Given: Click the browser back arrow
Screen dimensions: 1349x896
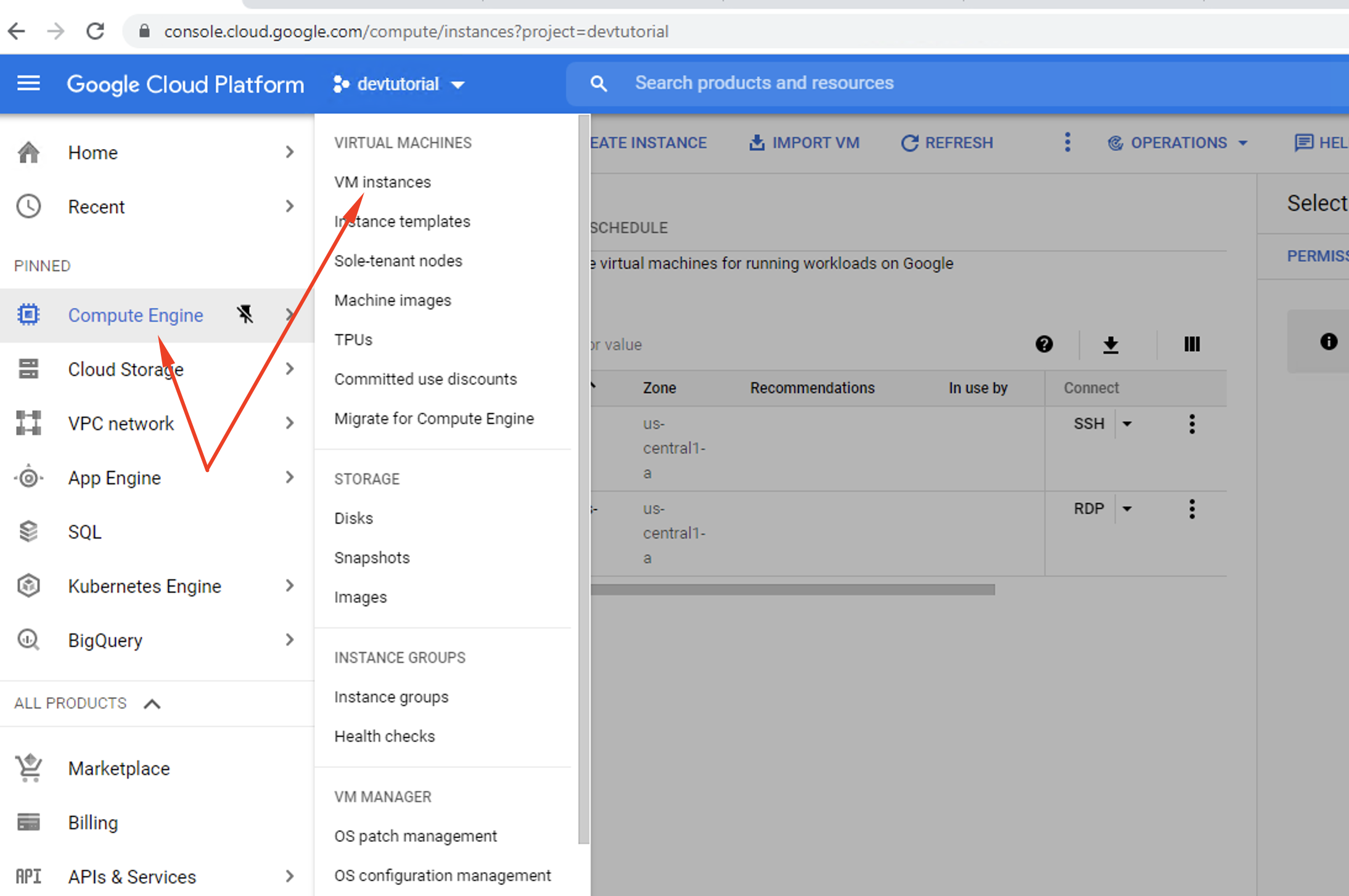Looking at the screenshot, I should coord(17,31).
